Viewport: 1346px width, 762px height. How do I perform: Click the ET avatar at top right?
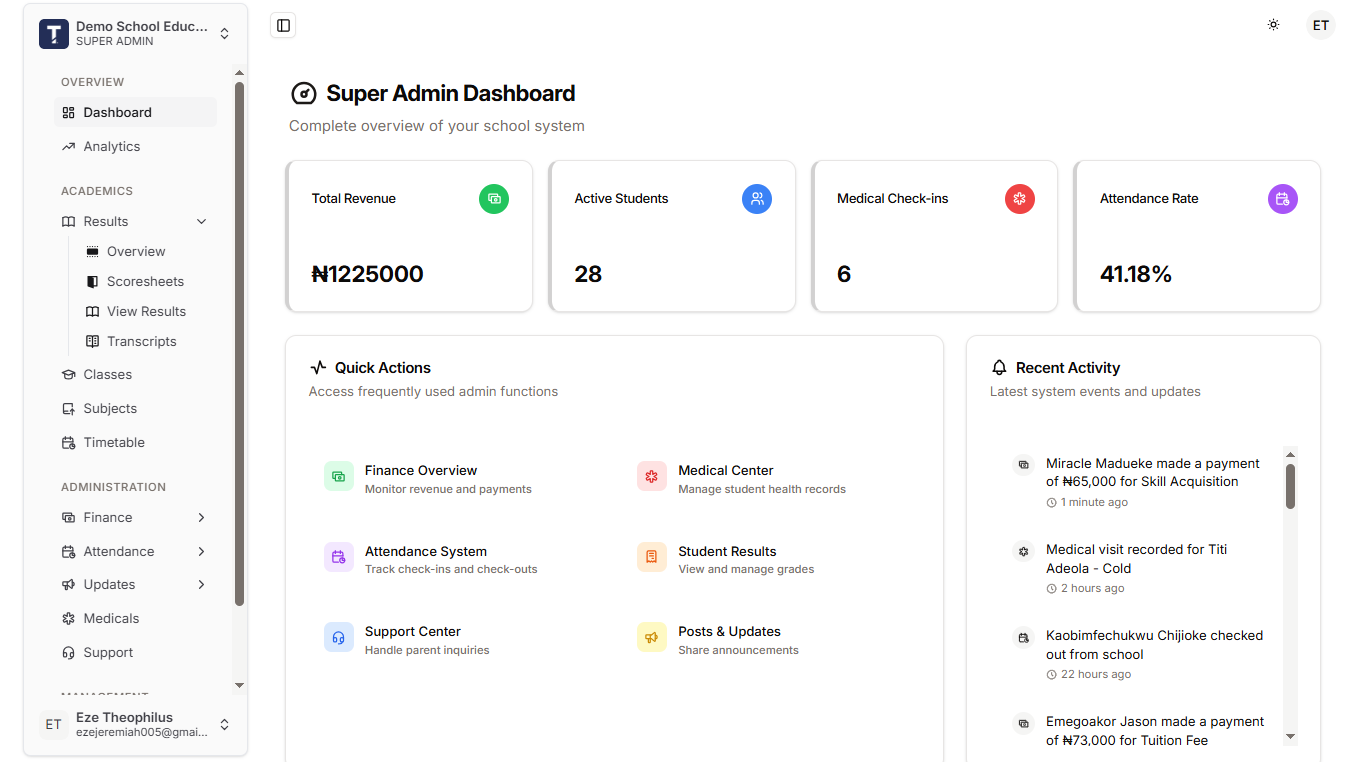(1321, 24)
